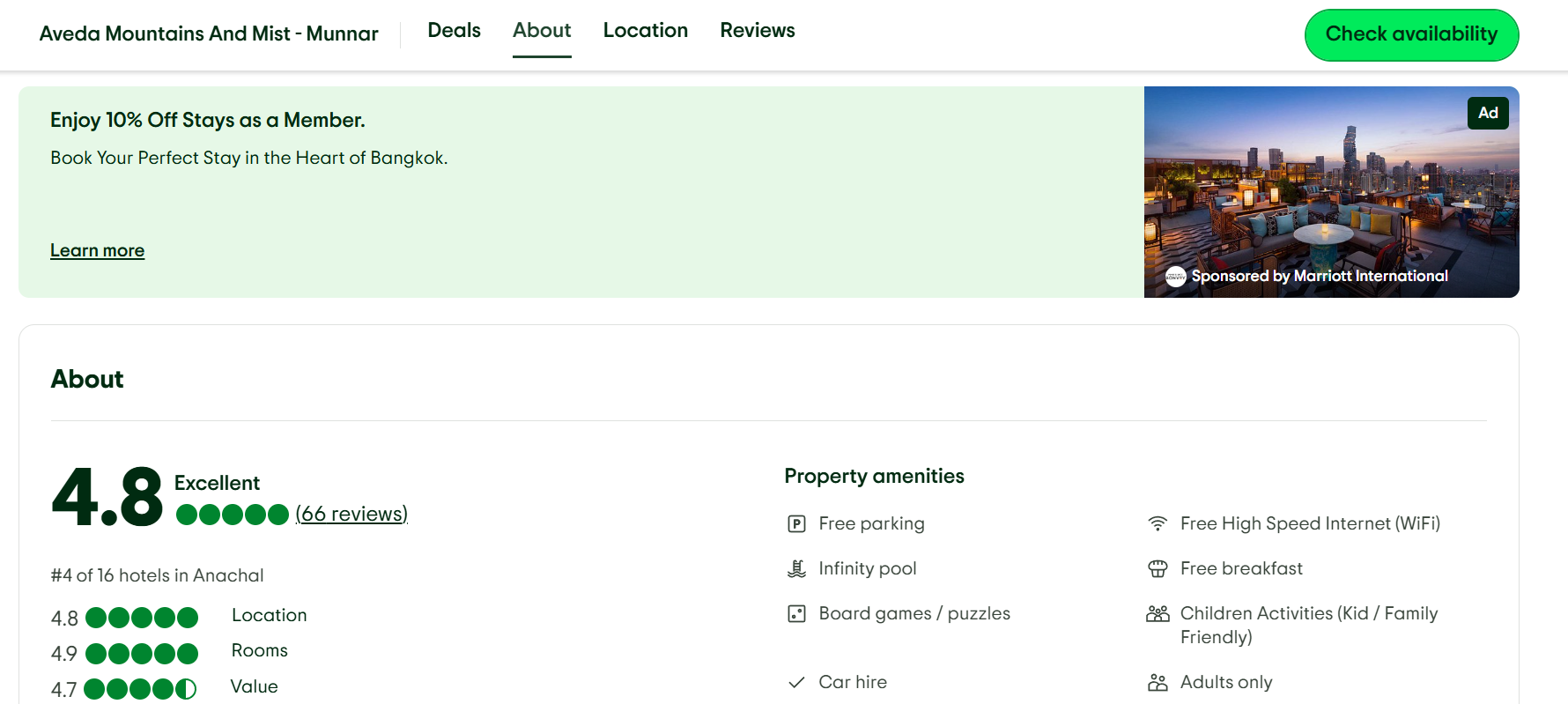The height and width of the screenshot is (704, 1568).
Task: Click the Free parking icon
Action: point(796,524)
